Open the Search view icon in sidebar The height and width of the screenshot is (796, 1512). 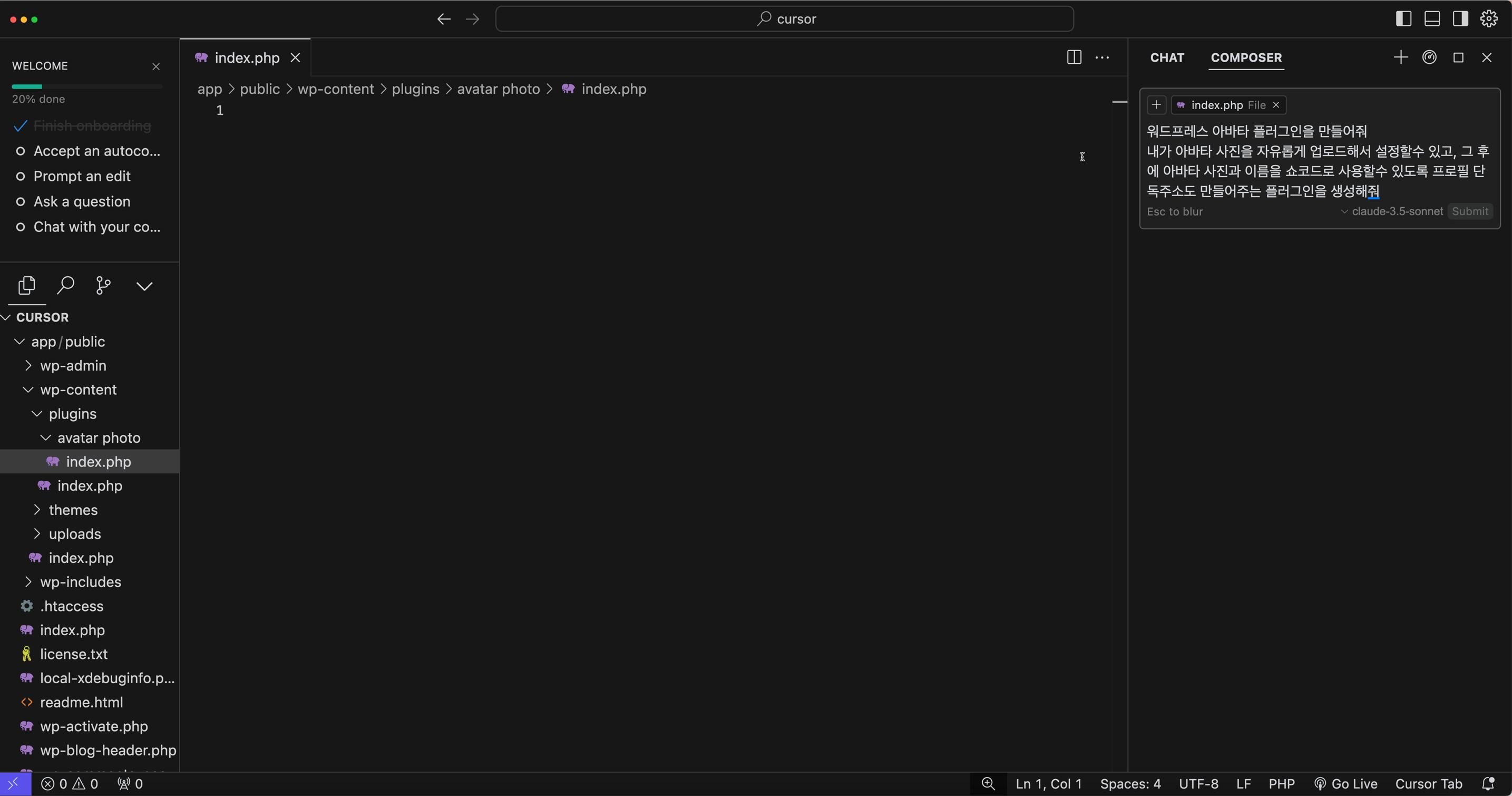pos(65,285)
